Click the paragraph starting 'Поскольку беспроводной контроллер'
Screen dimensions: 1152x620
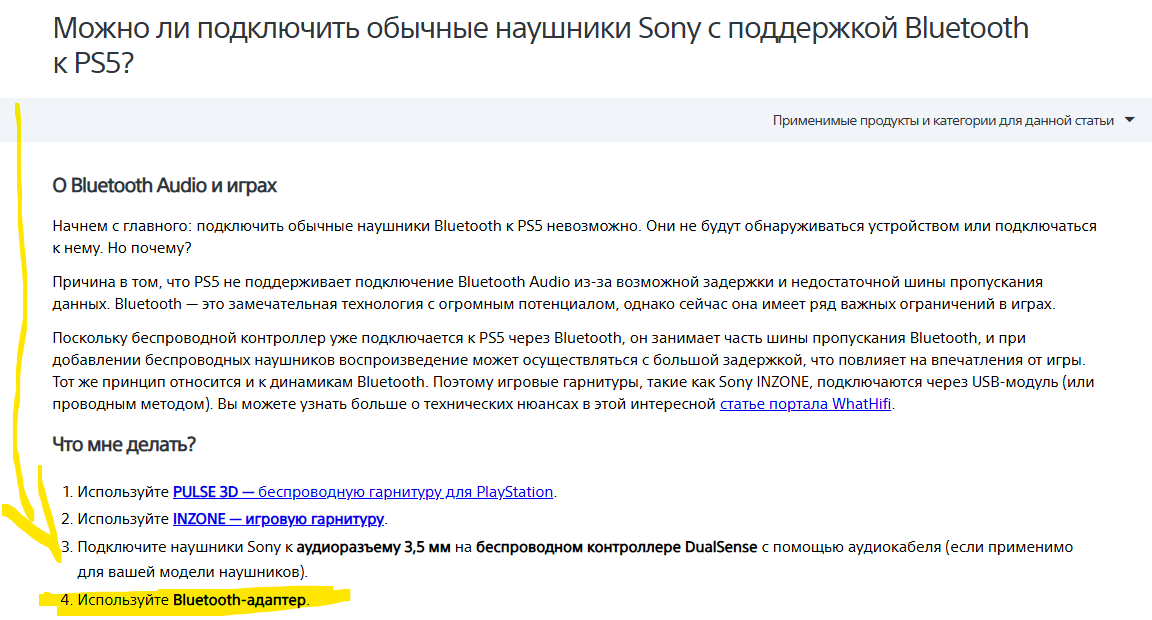click(x=574, y=371)
